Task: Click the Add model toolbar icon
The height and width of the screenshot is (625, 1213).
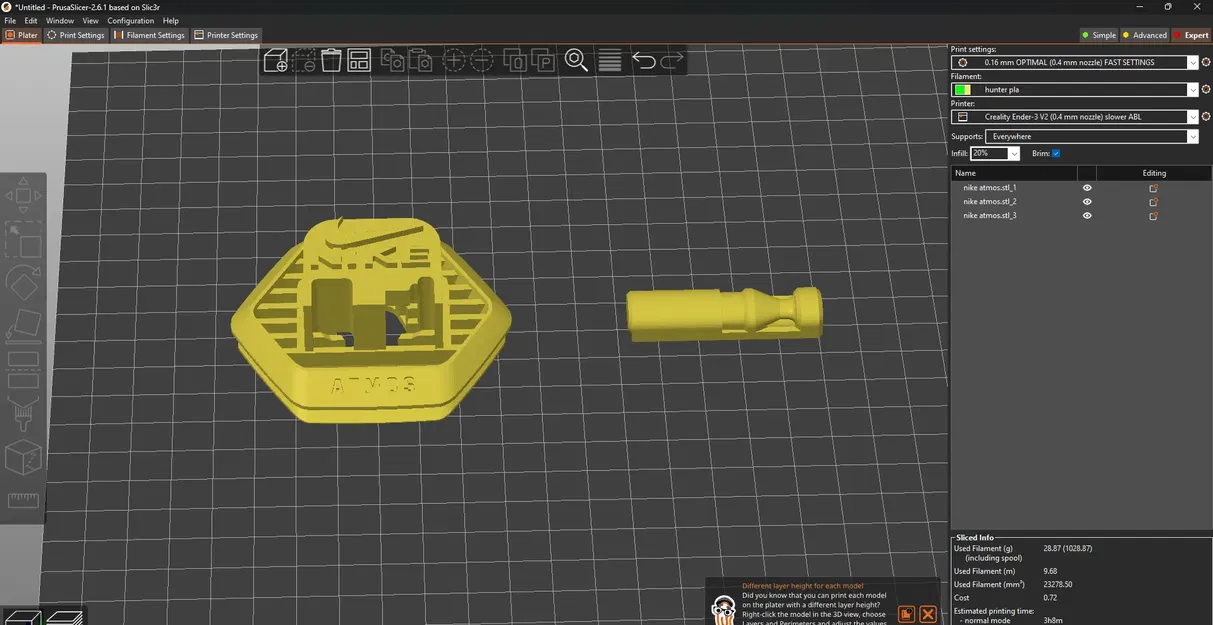Action: [276, 61]
